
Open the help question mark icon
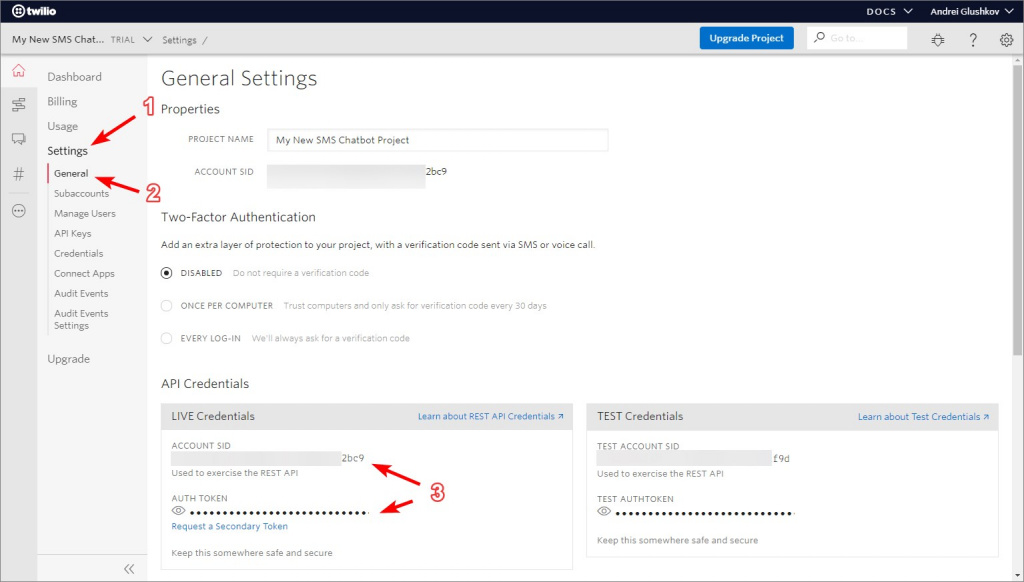point(972,40)
